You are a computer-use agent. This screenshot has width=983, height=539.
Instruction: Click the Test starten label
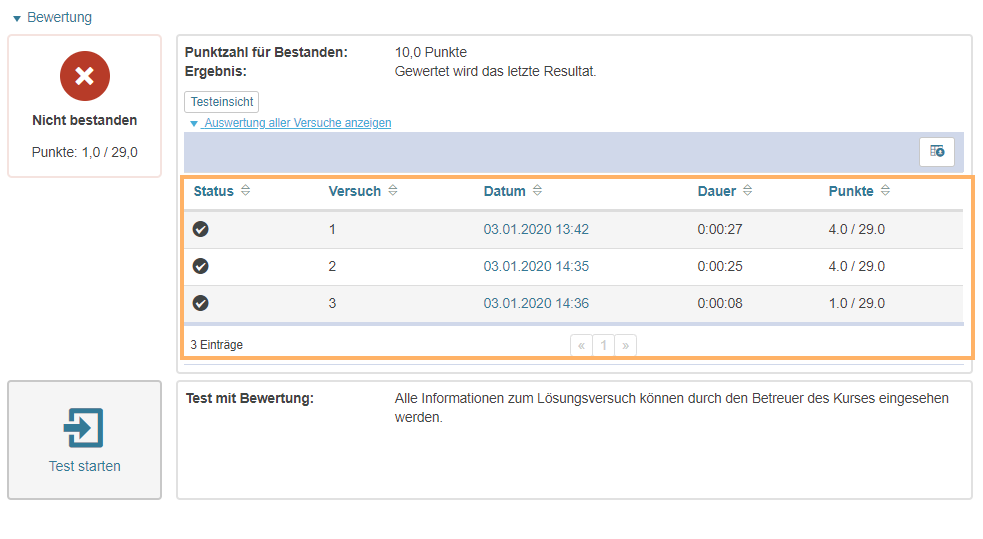[85, 466]
